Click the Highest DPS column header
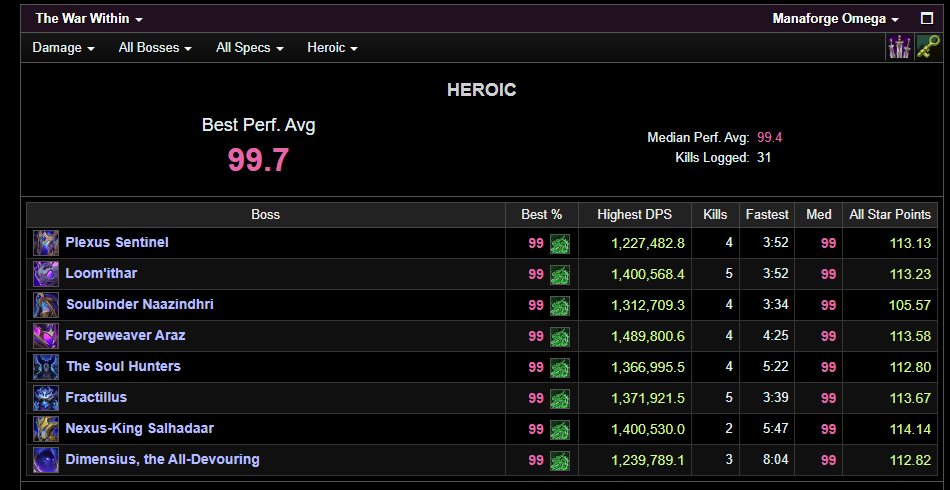 click(634, 214)
